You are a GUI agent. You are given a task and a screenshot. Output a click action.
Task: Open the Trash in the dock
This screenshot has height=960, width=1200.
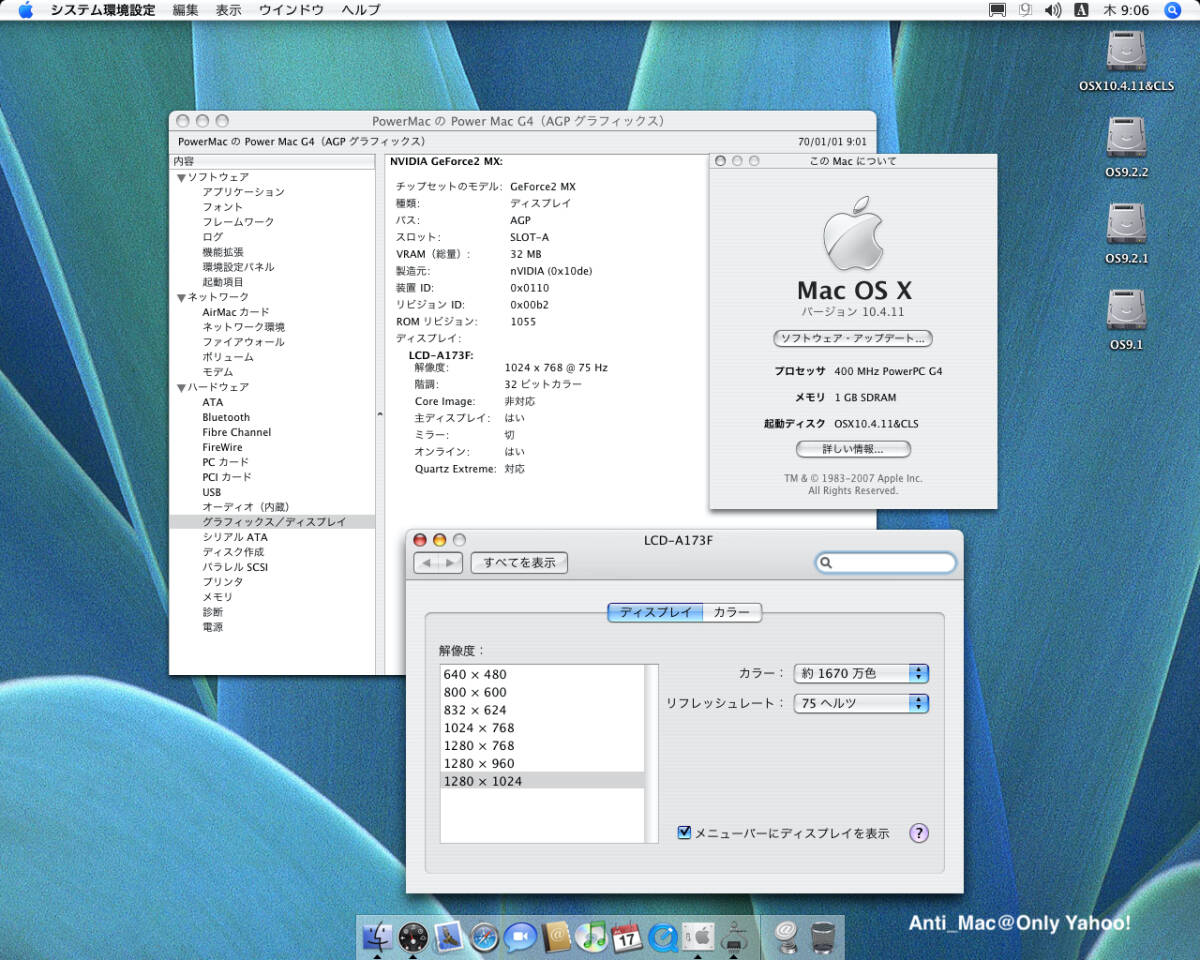pos(822,936)
